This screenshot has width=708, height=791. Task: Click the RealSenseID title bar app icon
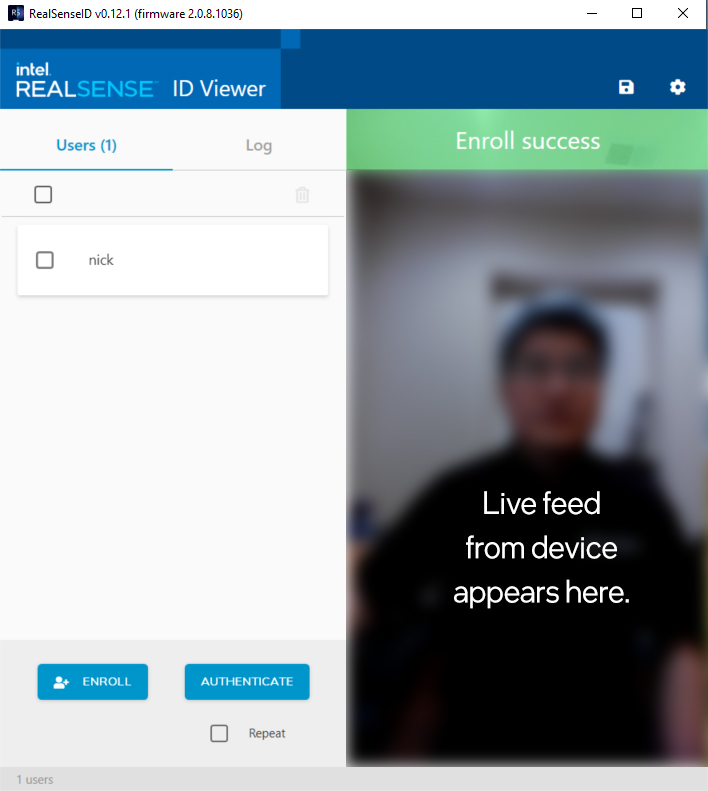click(x=16, y=13)
